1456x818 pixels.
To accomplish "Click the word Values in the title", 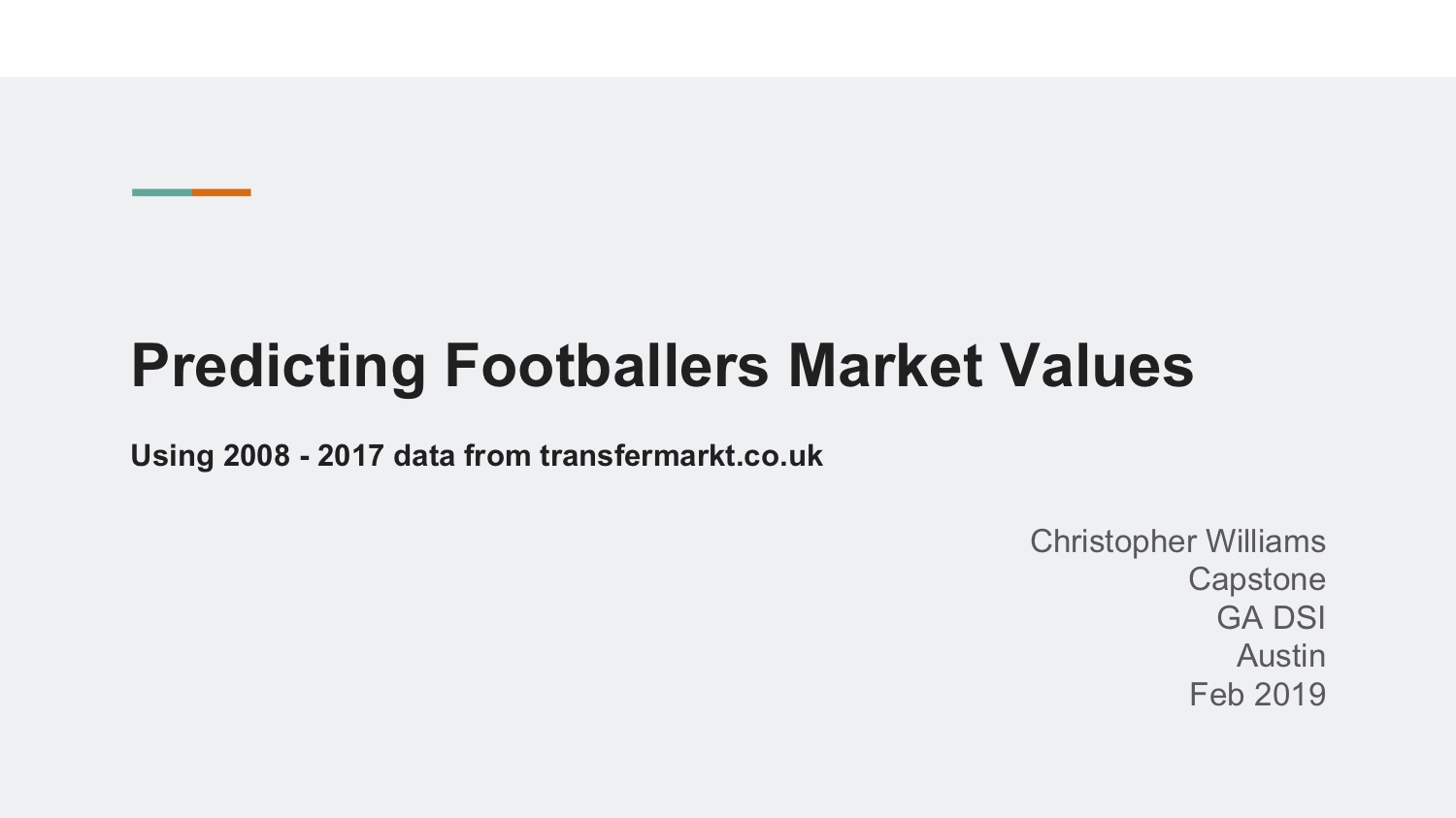I will (1097, 366).
